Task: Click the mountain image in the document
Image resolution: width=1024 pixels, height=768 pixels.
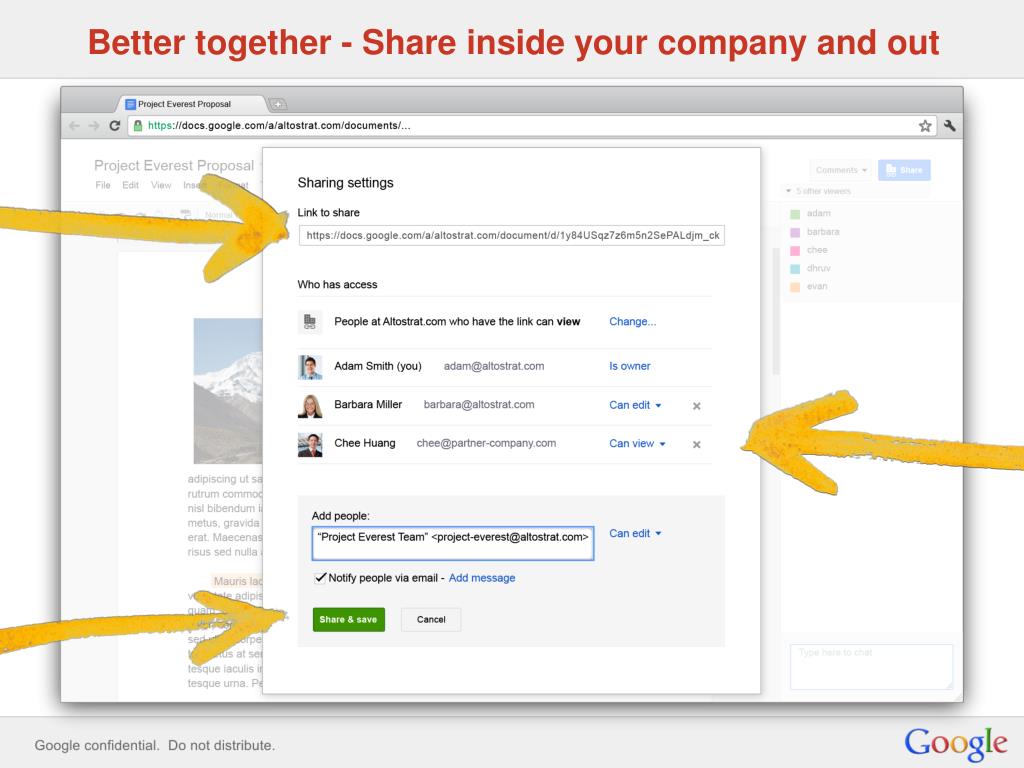Action: click(x=228, y=391)
